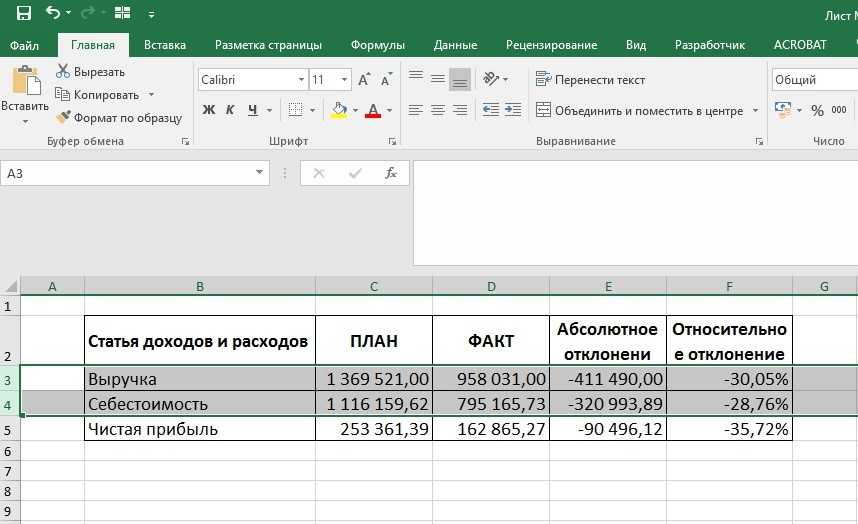
Task: Click the Insert Function fx icon
Action: coord(391,173)
